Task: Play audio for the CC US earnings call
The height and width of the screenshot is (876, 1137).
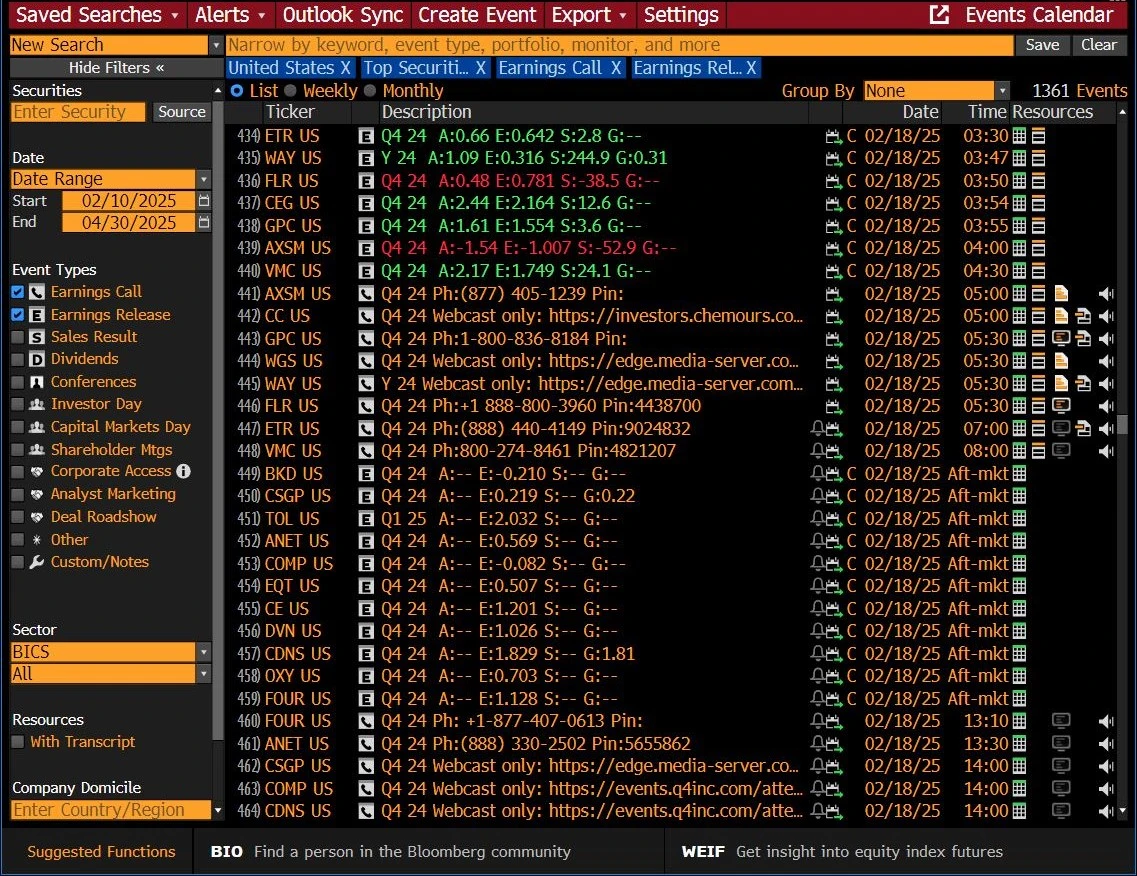Action: coord(1106,316)
